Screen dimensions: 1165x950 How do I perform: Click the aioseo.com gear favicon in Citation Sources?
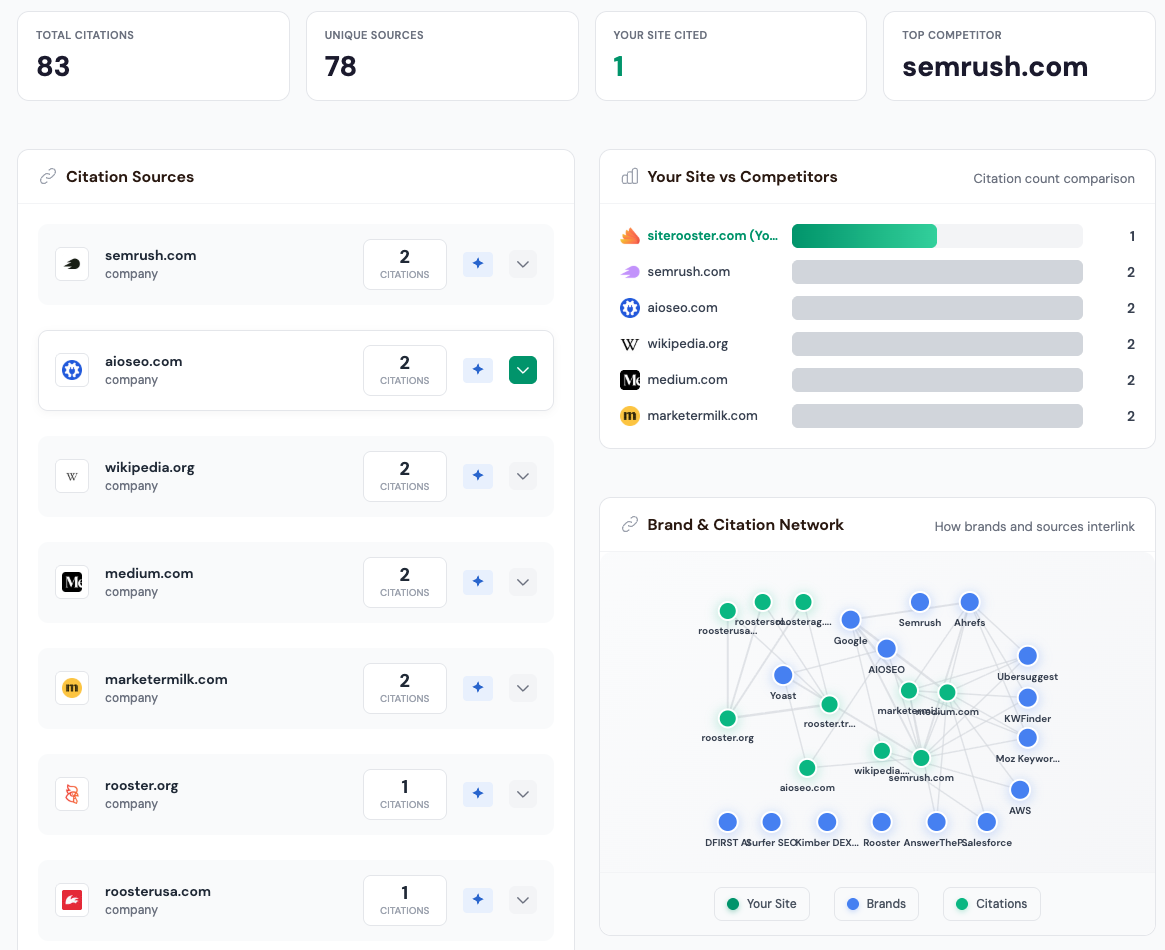pyautogui.click(x=72, y=370)
